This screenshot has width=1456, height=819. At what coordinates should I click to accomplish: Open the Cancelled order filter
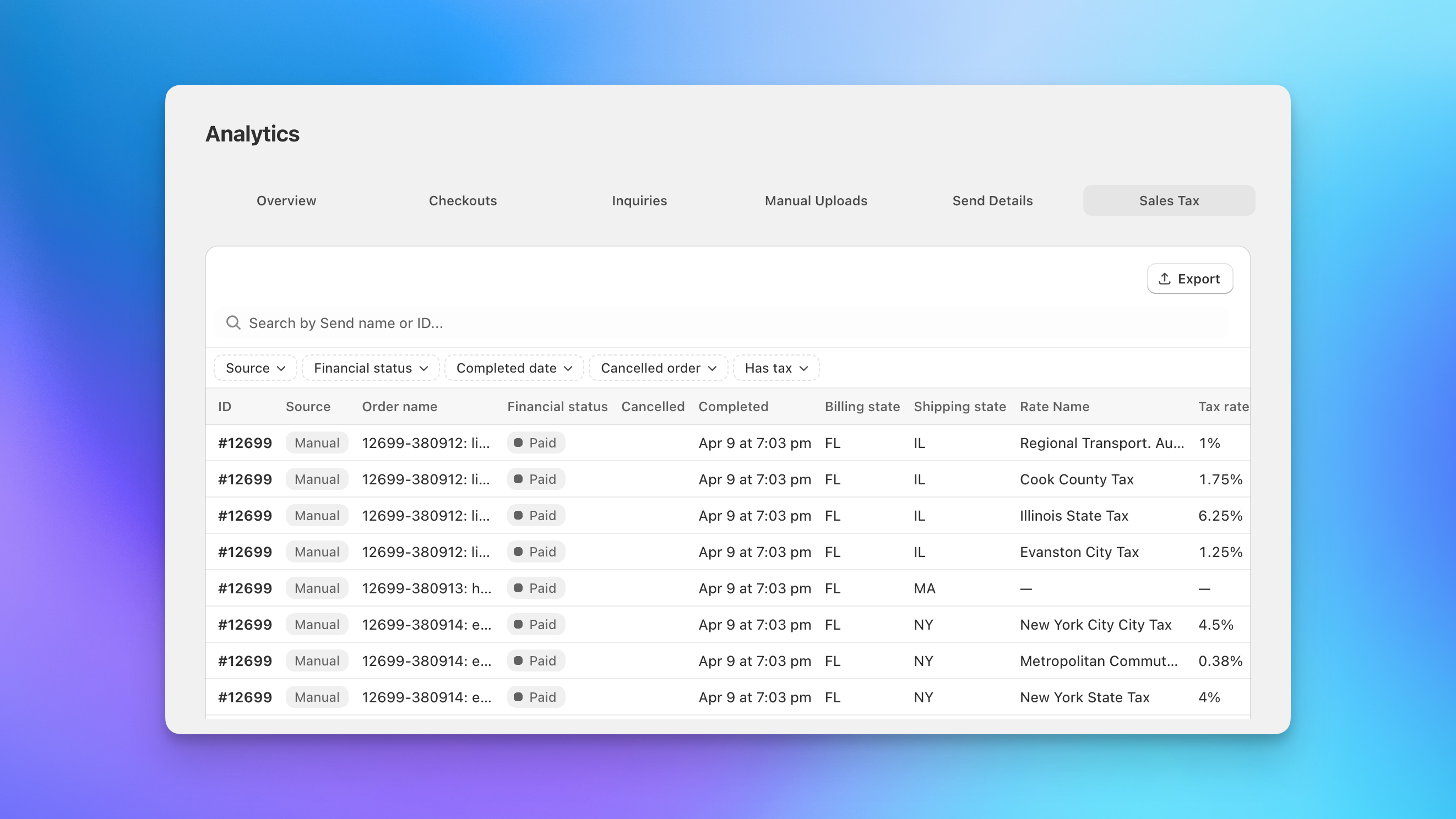(x=658, y=368)
